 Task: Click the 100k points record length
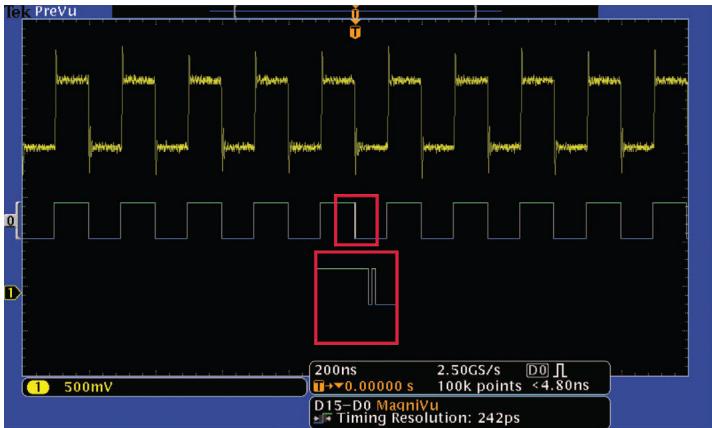[x=480, y=386]
